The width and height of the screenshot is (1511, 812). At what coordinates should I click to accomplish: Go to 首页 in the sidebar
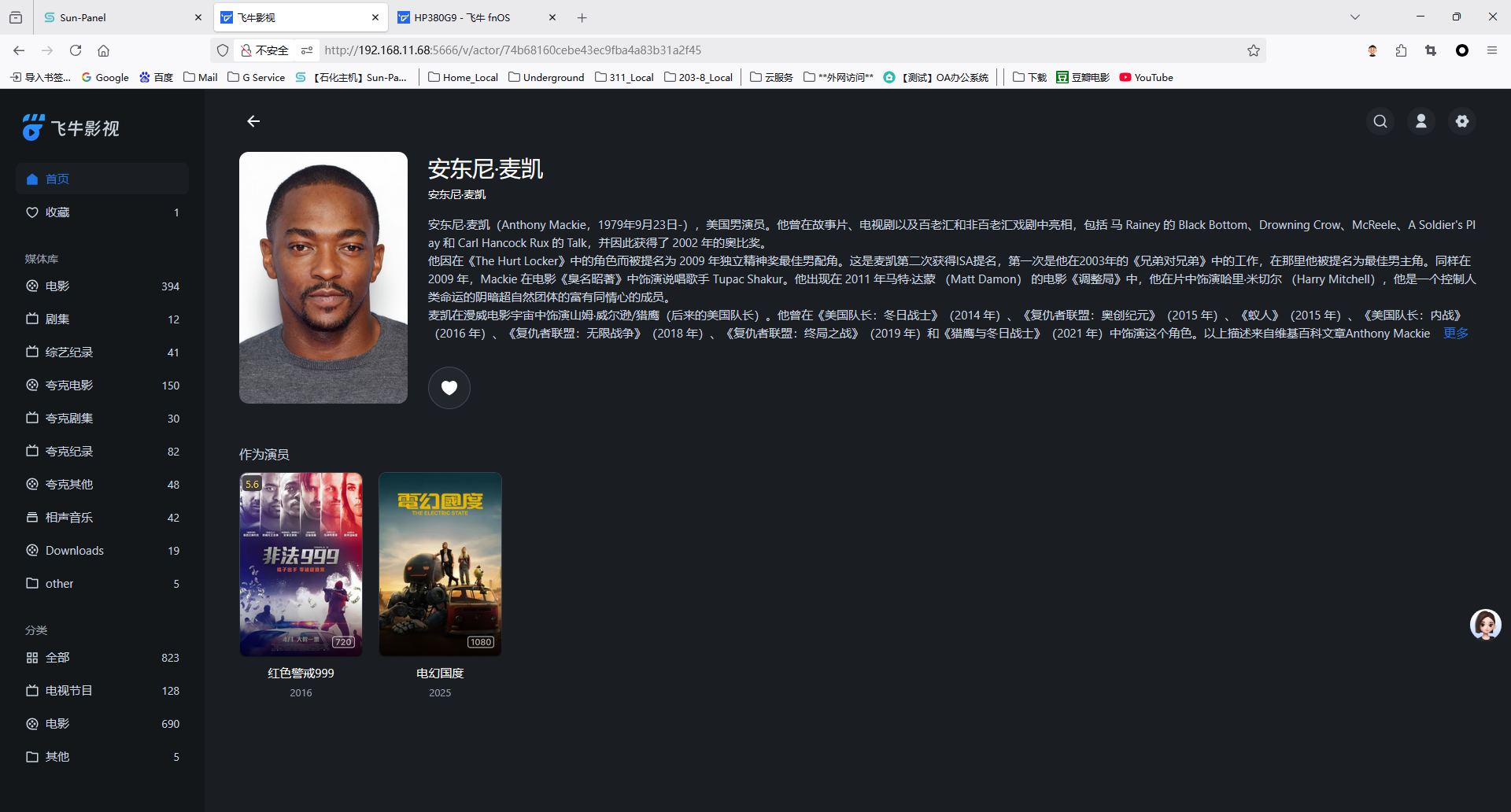click(102, 179)
